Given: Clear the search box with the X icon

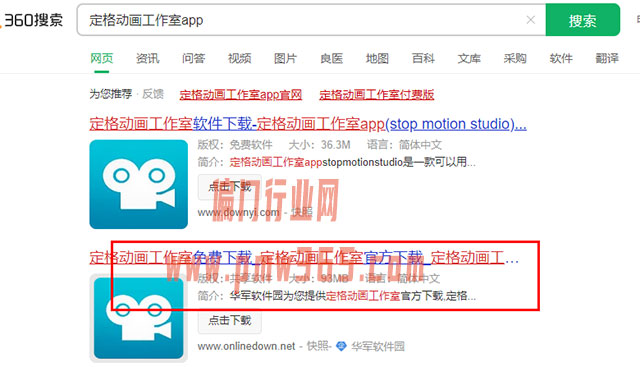Looking at the screenshot, I should click(x=531, y=20).
